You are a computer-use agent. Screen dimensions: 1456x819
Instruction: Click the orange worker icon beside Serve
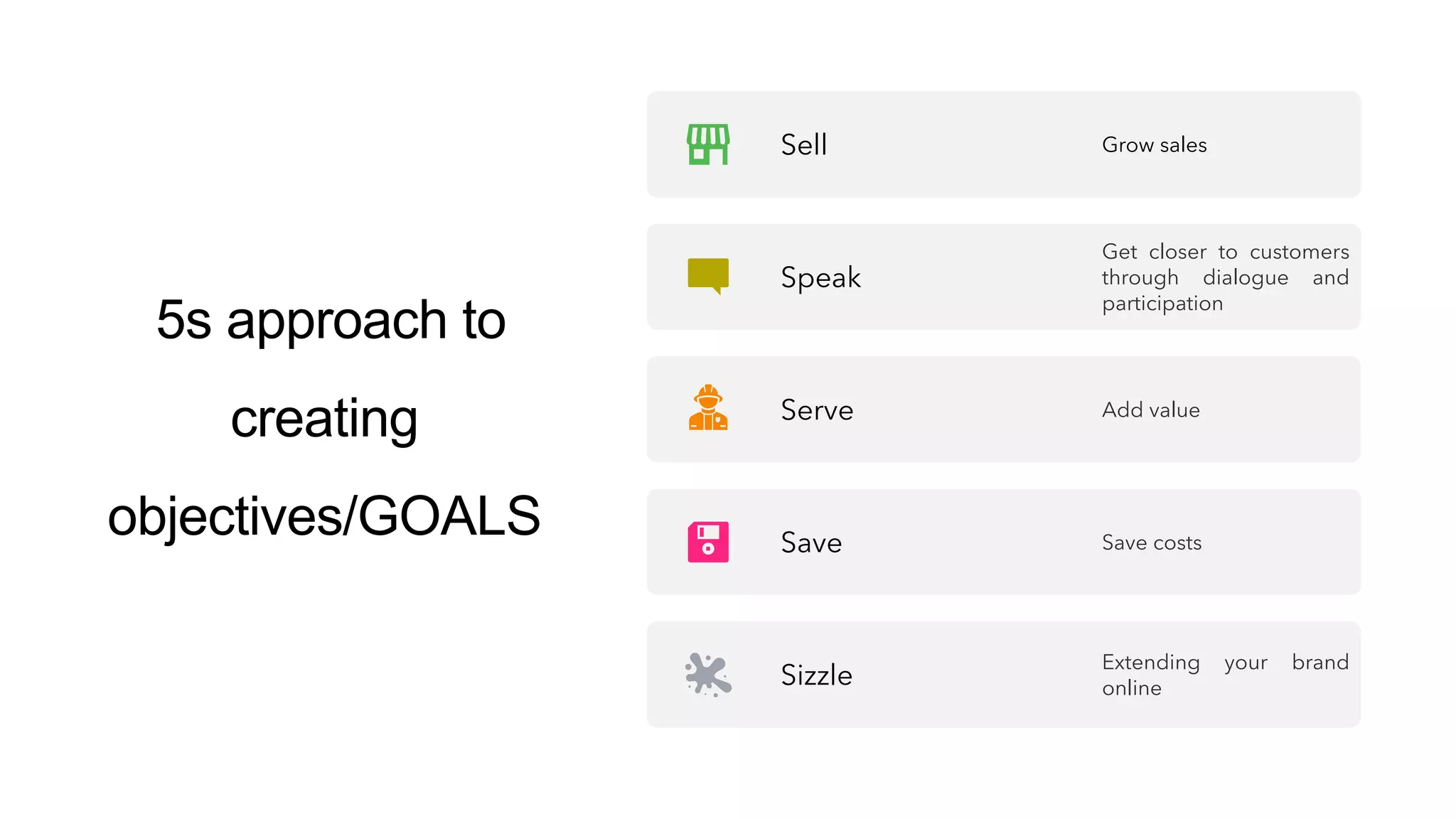(708, 409)
